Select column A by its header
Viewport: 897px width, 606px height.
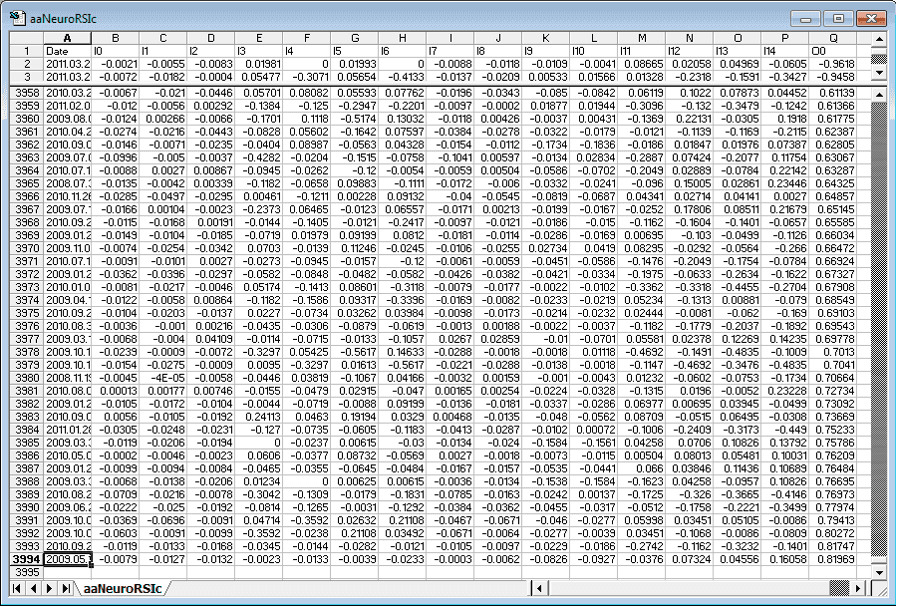tap(67, 37)
